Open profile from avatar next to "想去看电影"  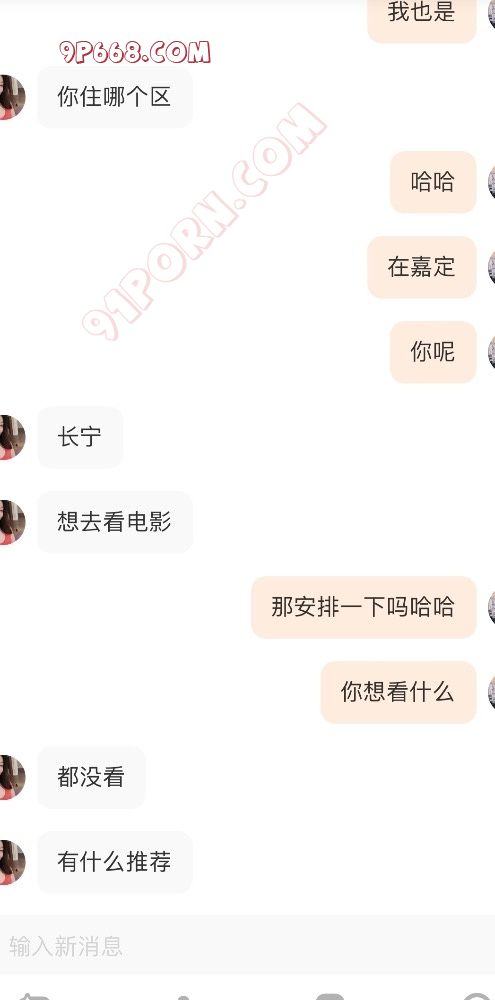click(x=11, y=522)
